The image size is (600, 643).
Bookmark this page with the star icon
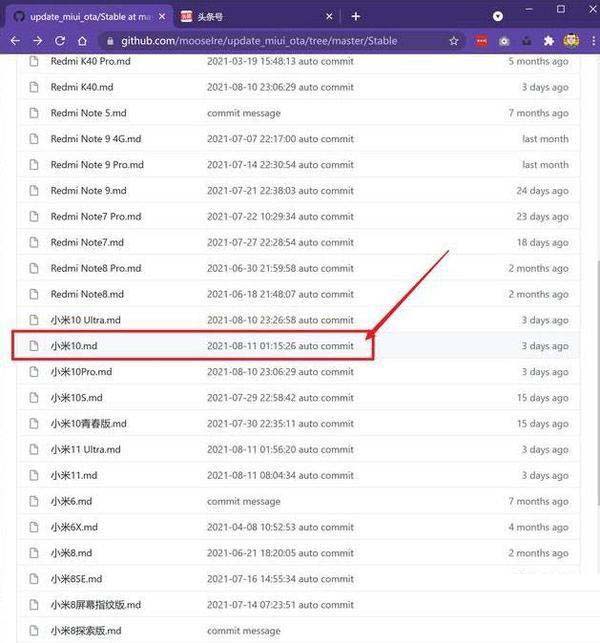click(454, 41)
